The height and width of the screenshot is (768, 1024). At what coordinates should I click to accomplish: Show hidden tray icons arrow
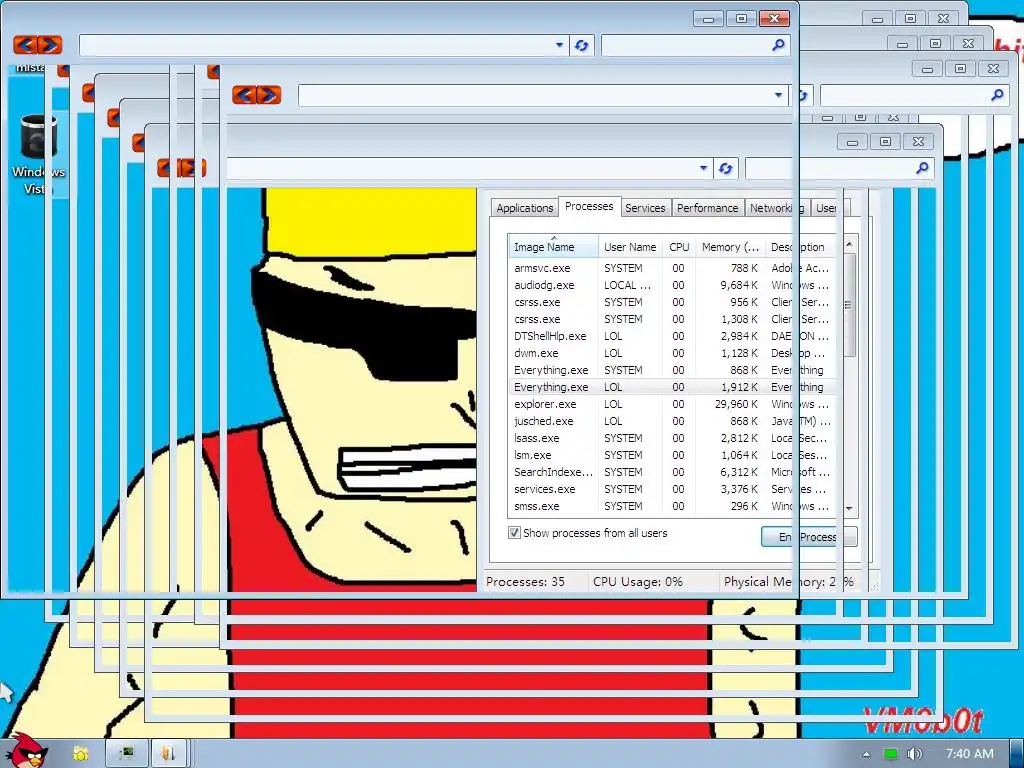pyautogui.click(x=866, y=754)
